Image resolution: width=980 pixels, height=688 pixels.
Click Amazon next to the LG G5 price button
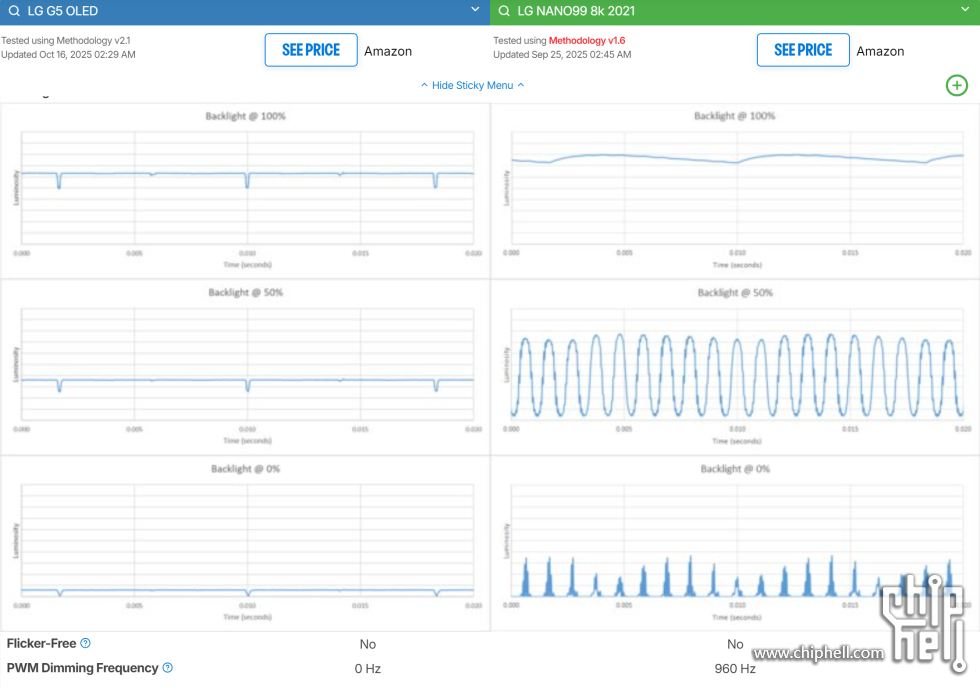[388, 51]
